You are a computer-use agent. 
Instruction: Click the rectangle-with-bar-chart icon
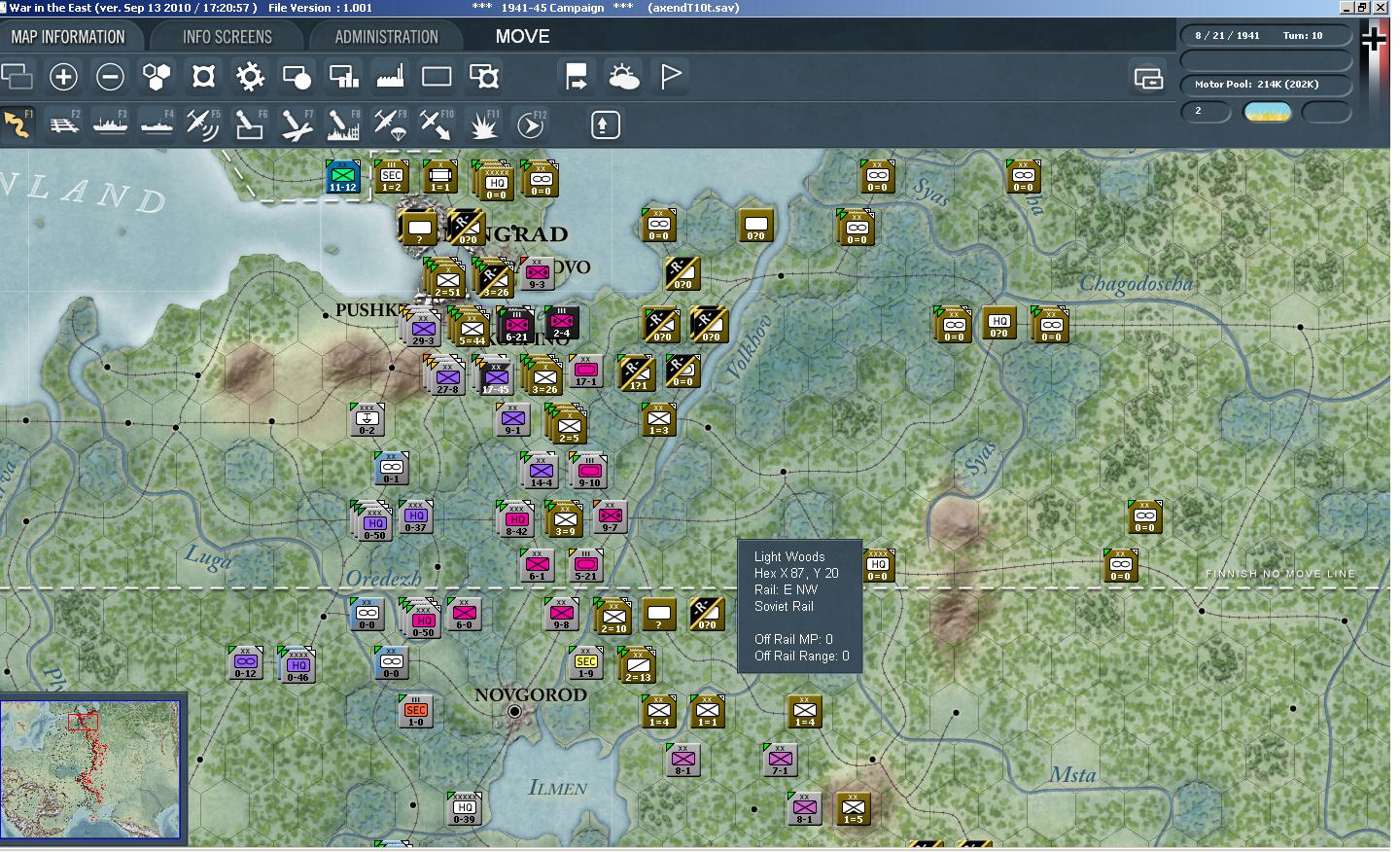pos(344,76)
